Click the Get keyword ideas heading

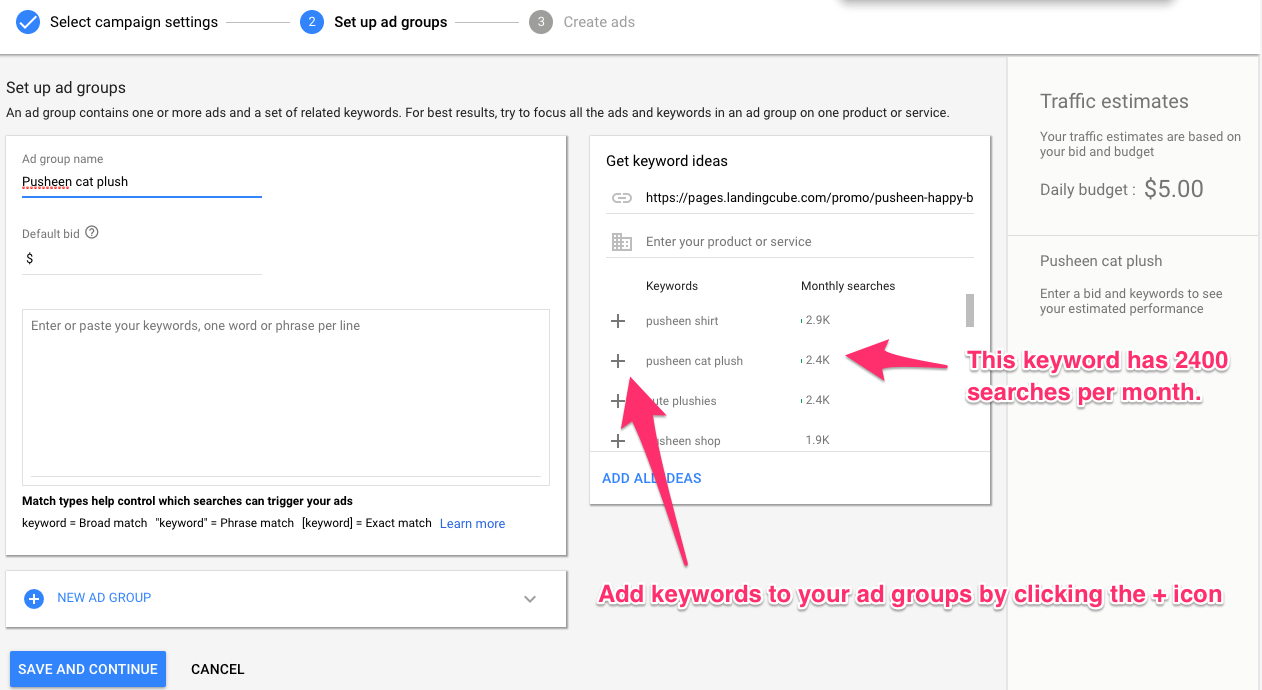(667, 161)
